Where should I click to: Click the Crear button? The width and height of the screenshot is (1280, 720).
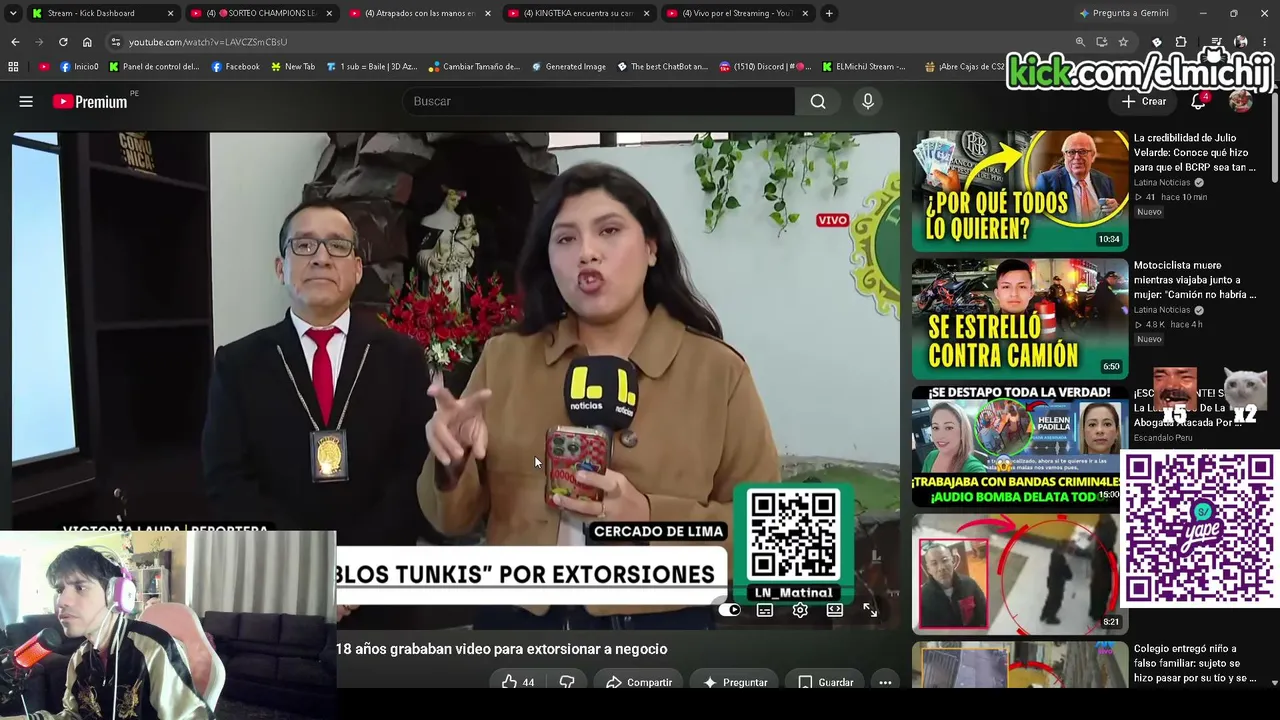point(1144,101)
